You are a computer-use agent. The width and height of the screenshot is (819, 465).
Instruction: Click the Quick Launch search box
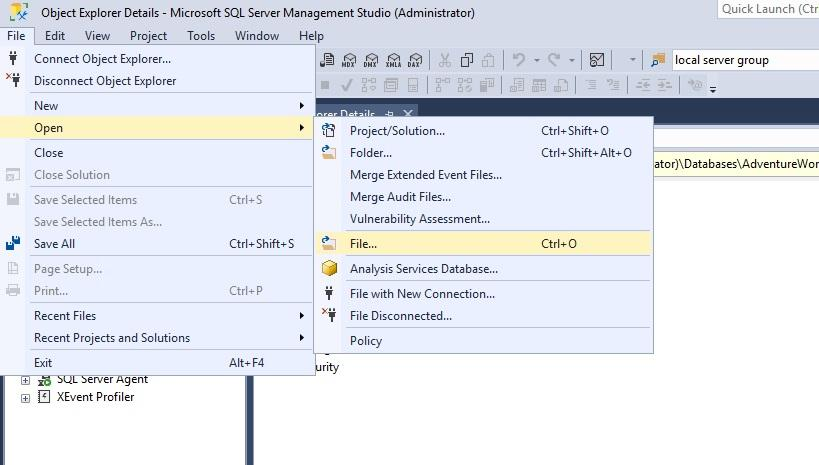coord(769,9)
